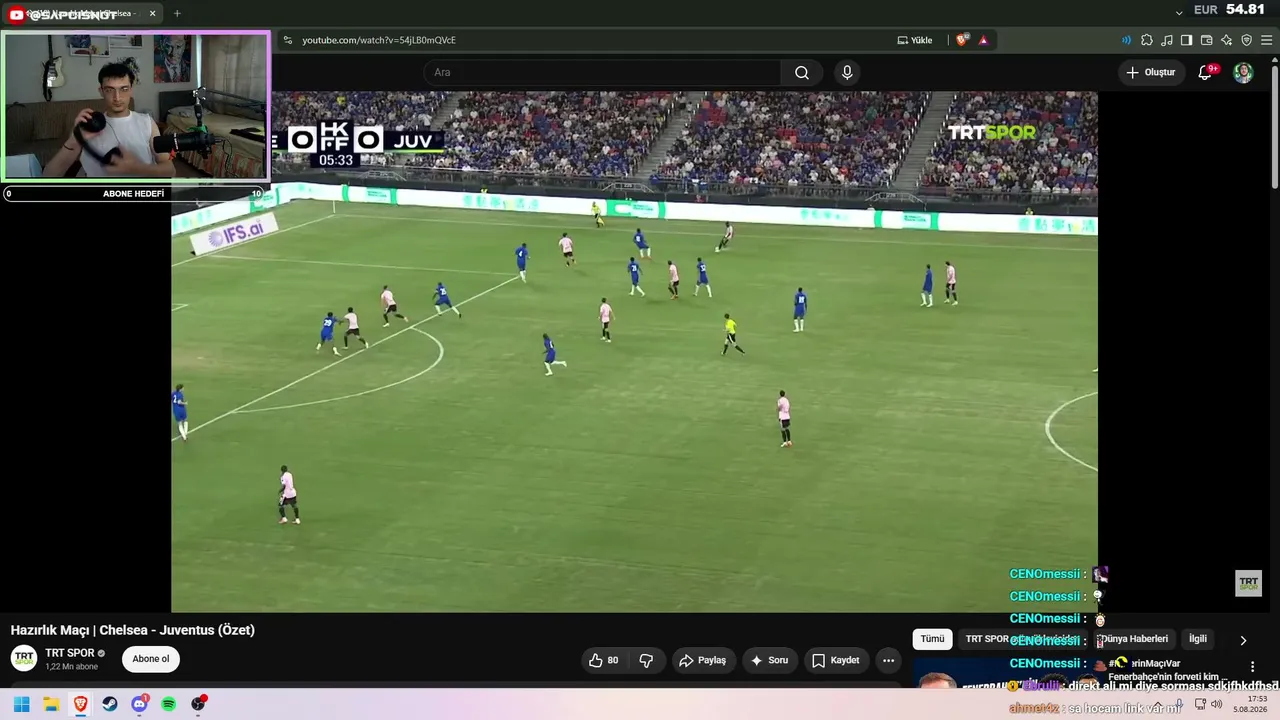Click the TRT SPOR channel avatar
Image resolution: width=1280 pixels, height=720 pixels.
coord(24,658)
